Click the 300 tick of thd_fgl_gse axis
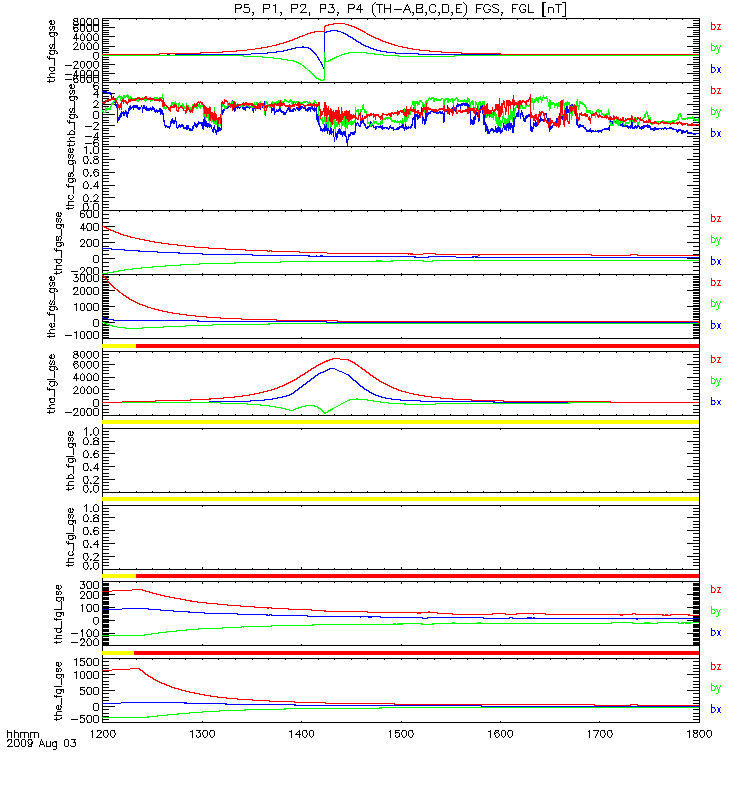The height and width of the screenshot is (800, 750). coord(90,585)
